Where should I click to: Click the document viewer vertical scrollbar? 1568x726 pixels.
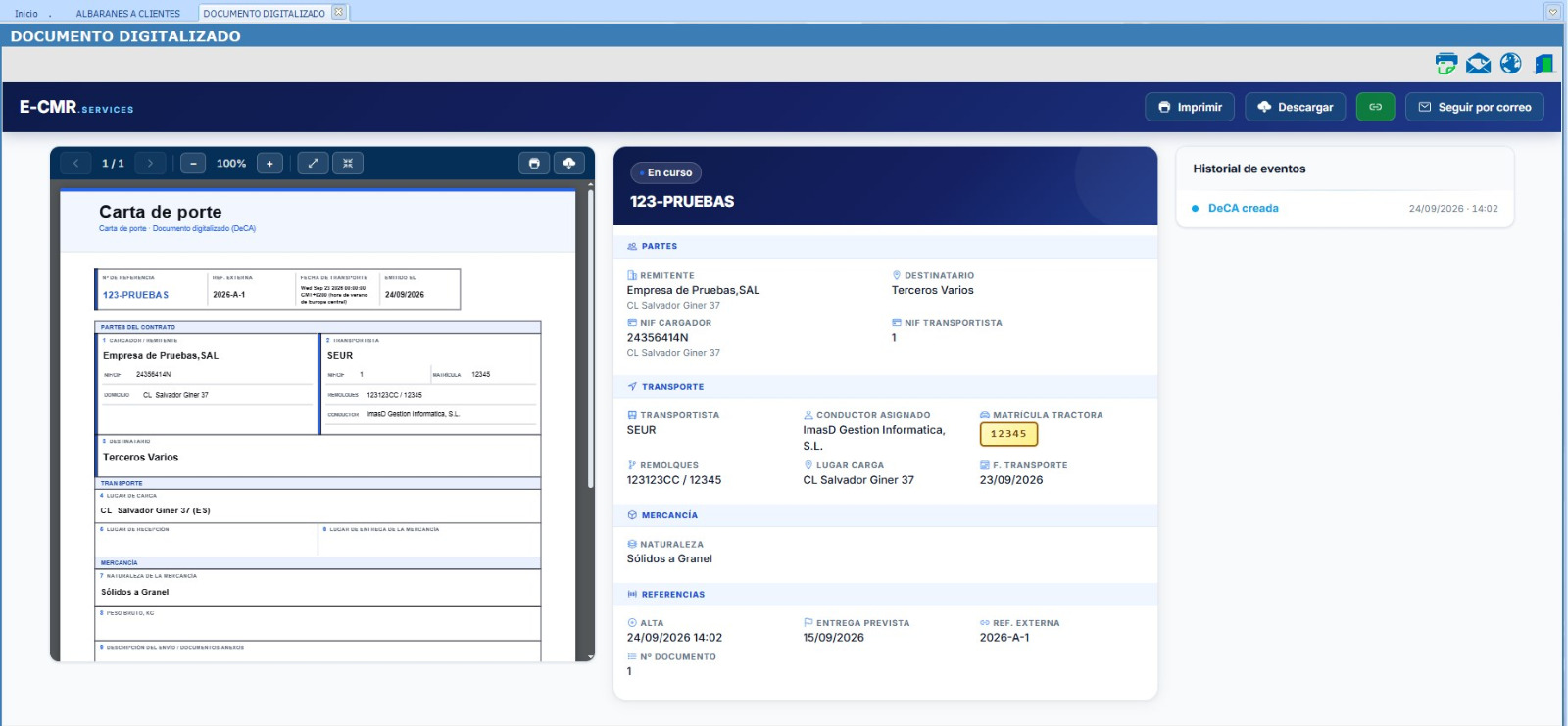click(x=590, y=338)
